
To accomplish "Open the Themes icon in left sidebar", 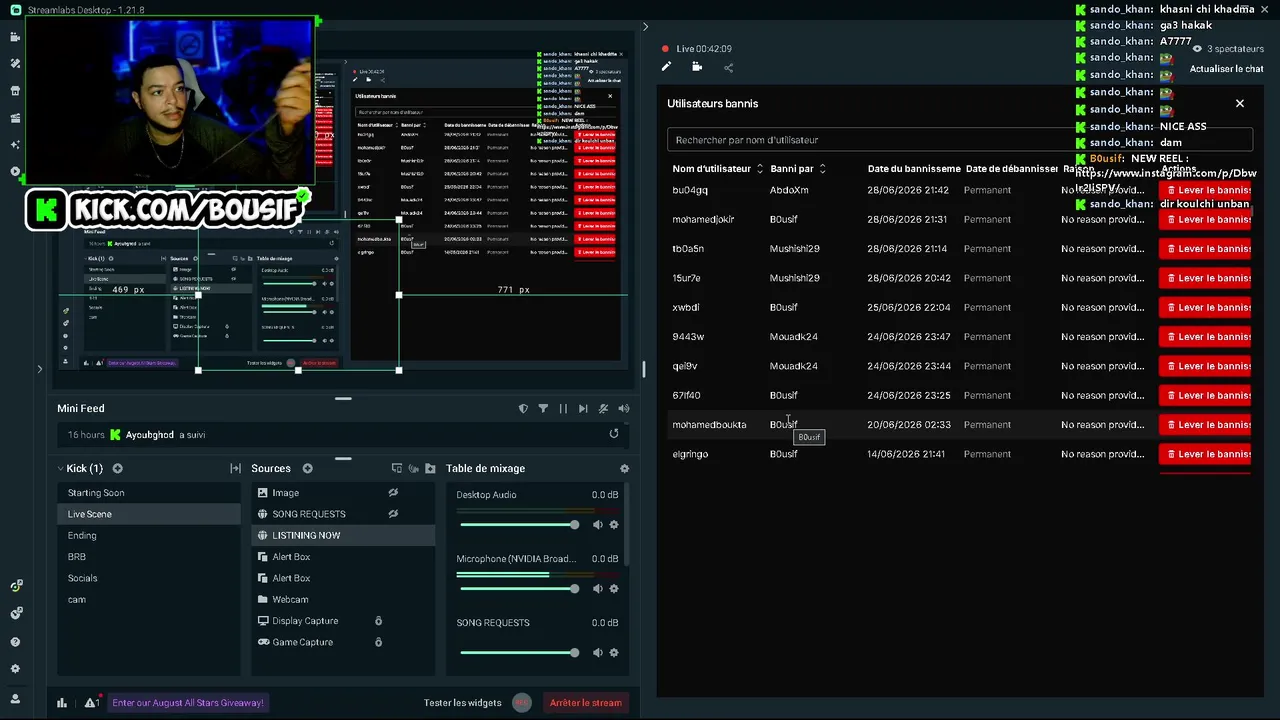I will coord(15,63).
